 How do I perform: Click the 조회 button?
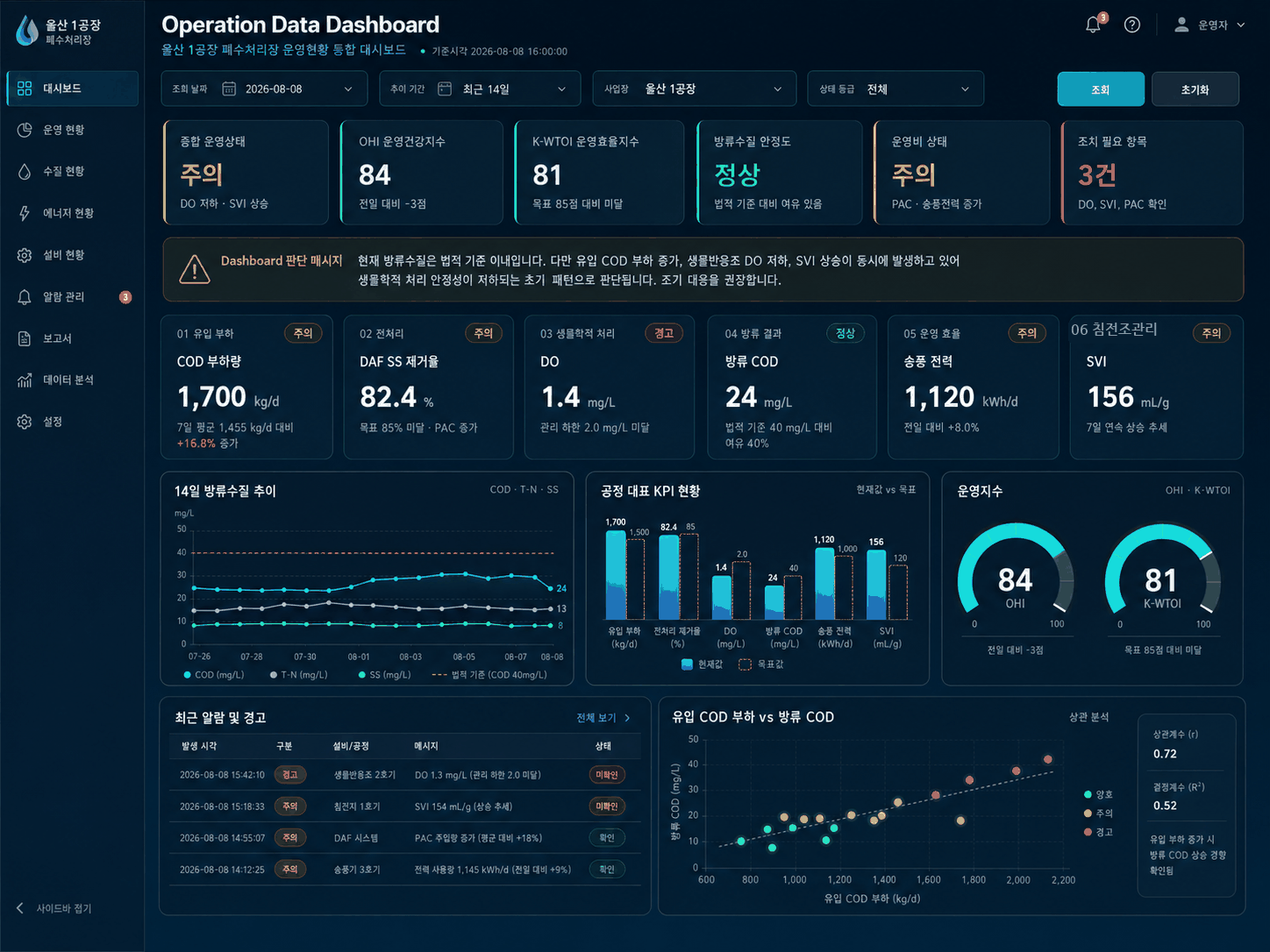click(x=1101, y=89)
